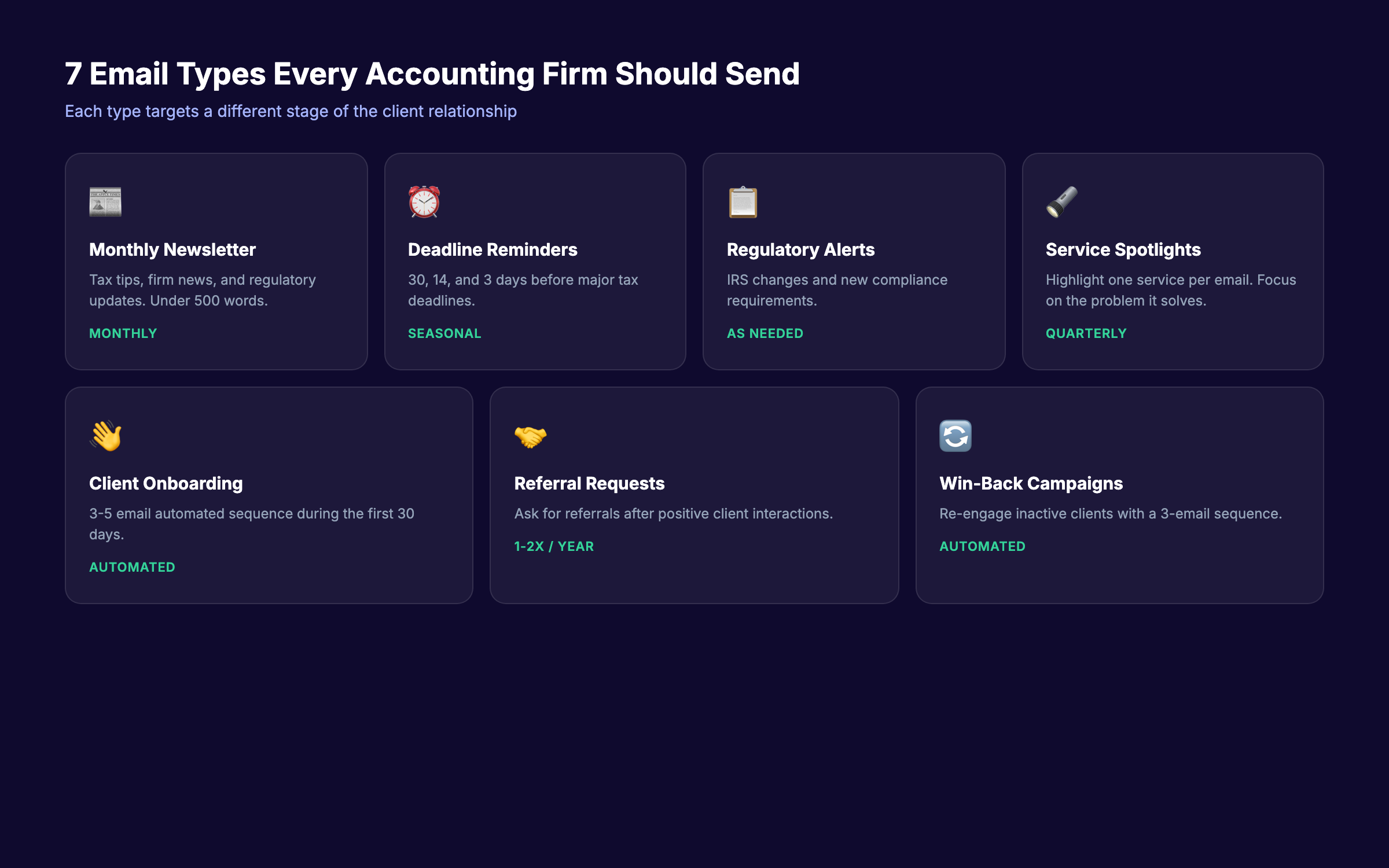1389x868 pixels.
Task: Select the Deadline Reminders card
Action: [x=535, y=260]
